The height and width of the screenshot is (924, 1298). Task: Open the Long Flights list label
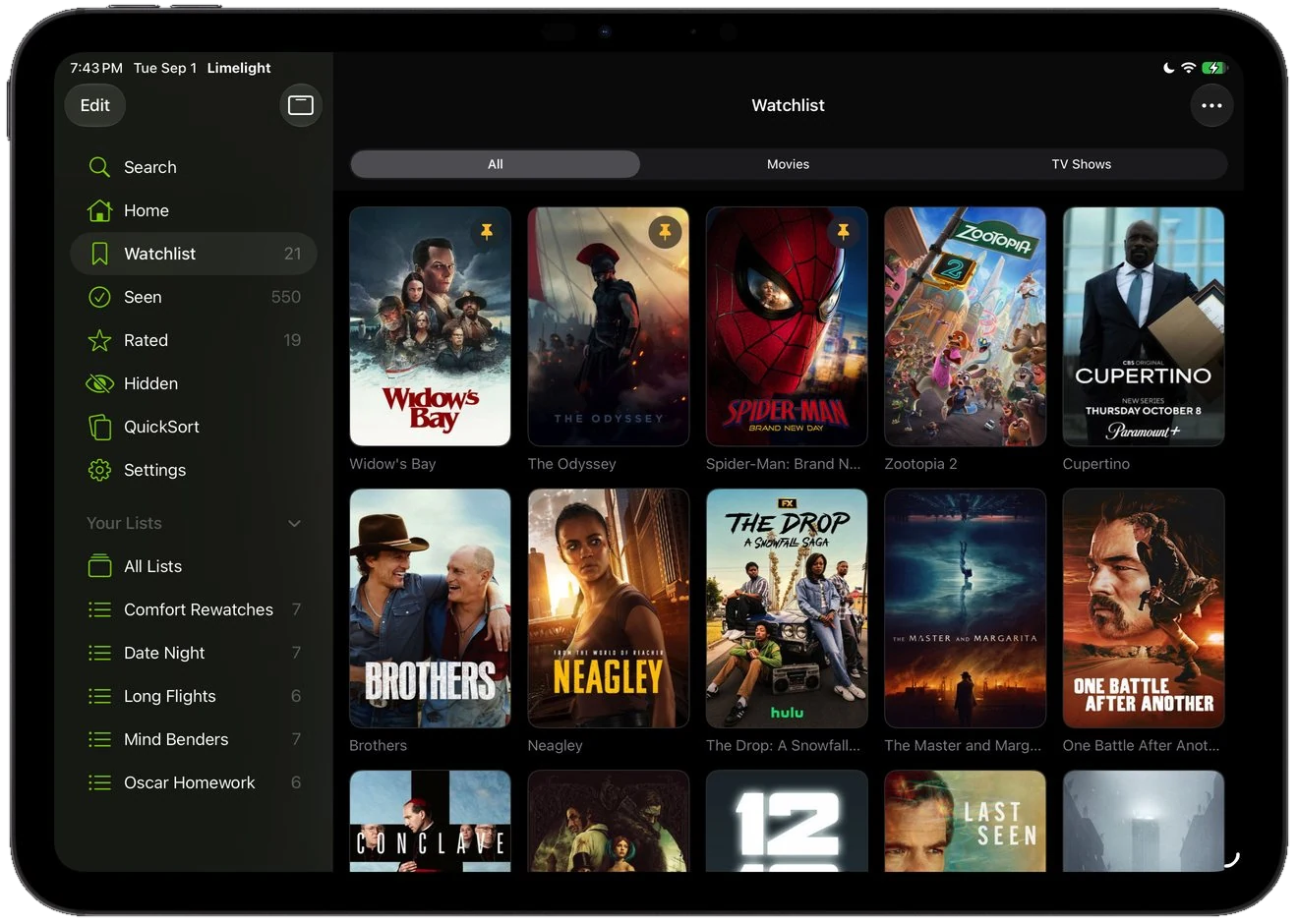tap(170, 696)
